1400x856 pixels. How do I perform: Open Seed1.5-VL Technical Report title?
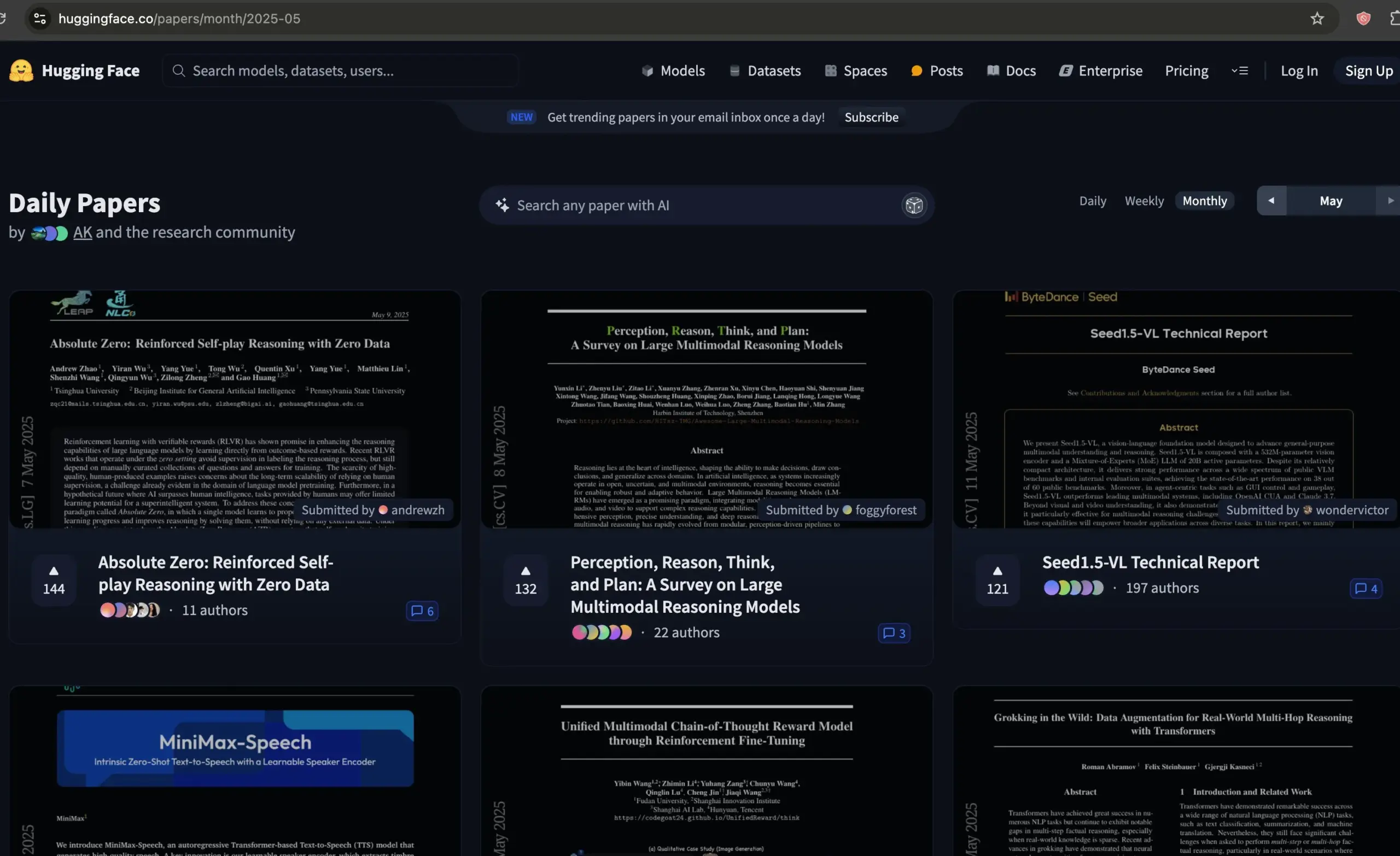pos(1150,562)
